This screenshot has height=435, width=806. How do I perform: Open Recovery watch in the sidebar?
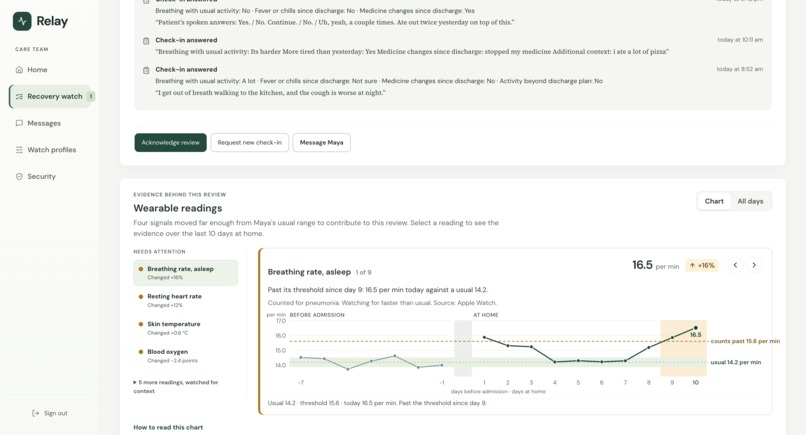[x=50, y=96]
